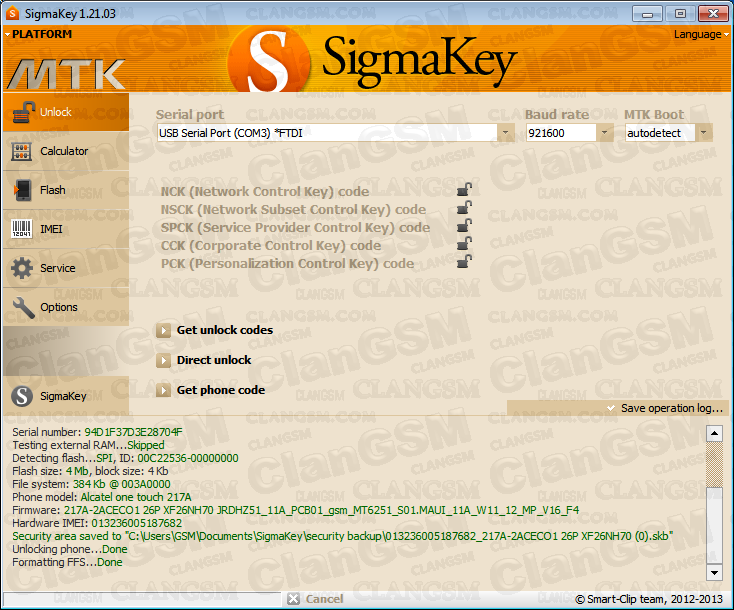This screenshot has height=610, width=734.
Task: Select the Unlock tab label
Action: pyautogui.click(x=56, y=112)
